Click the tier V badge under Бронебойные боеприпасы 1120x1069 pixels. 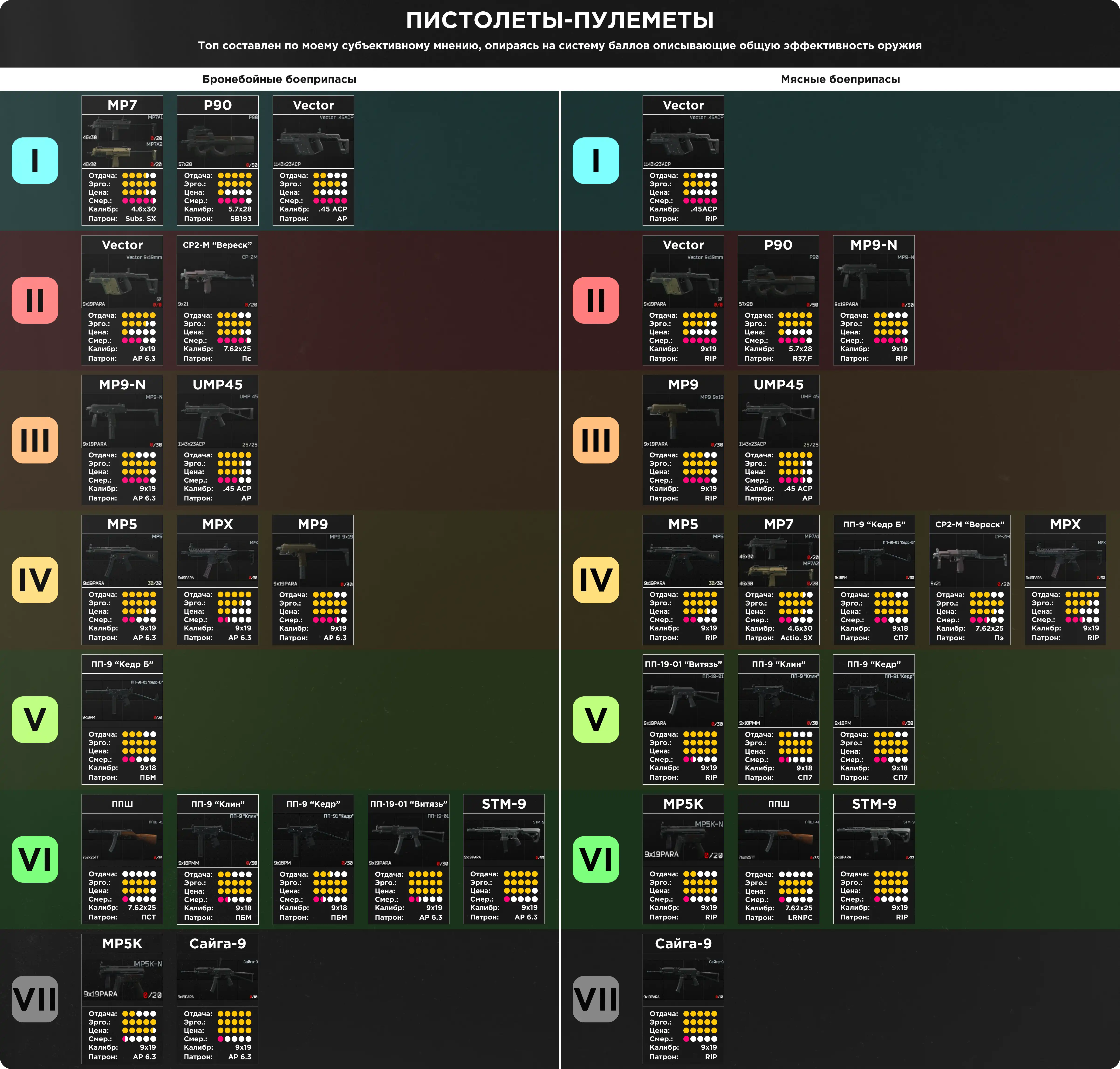pos(35,720)
